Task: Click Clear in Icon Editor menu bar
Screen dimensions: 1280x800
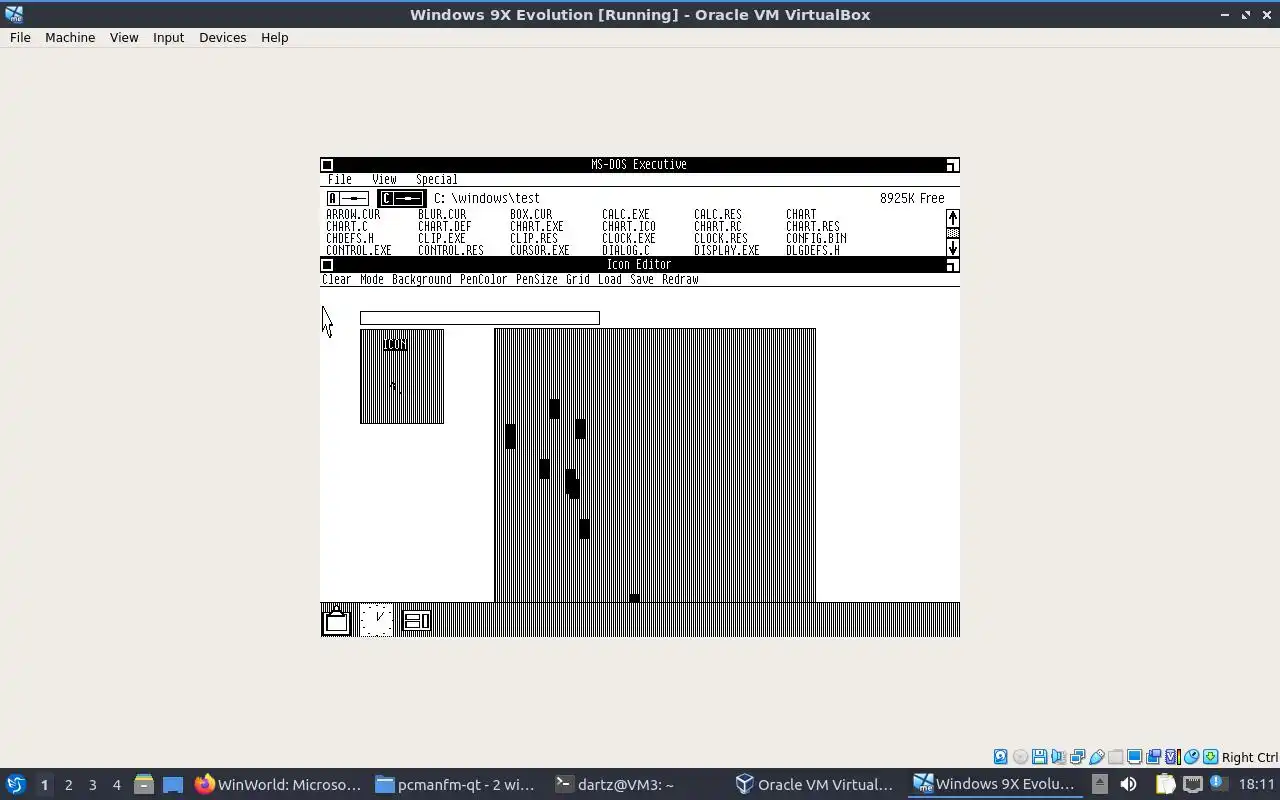Action: click(337, 280)
